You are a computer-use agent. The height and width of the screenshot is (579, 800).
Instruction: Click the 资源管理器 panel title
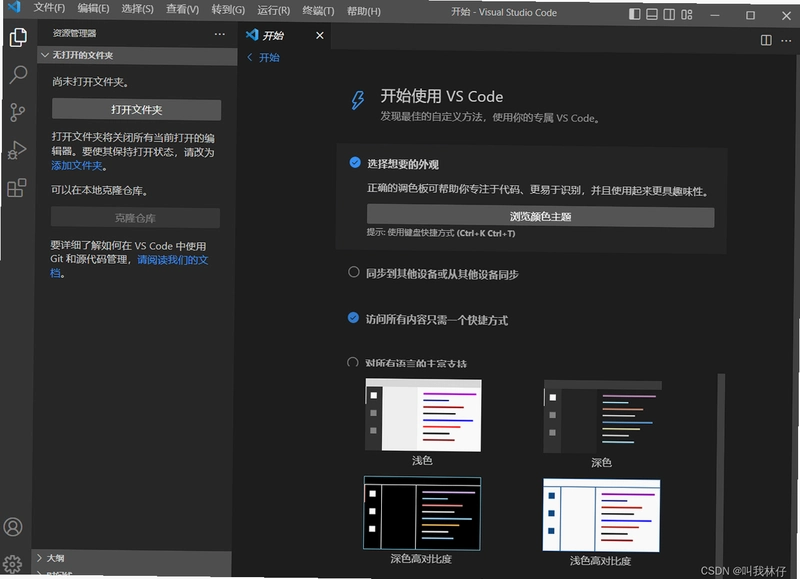point(74,33)
